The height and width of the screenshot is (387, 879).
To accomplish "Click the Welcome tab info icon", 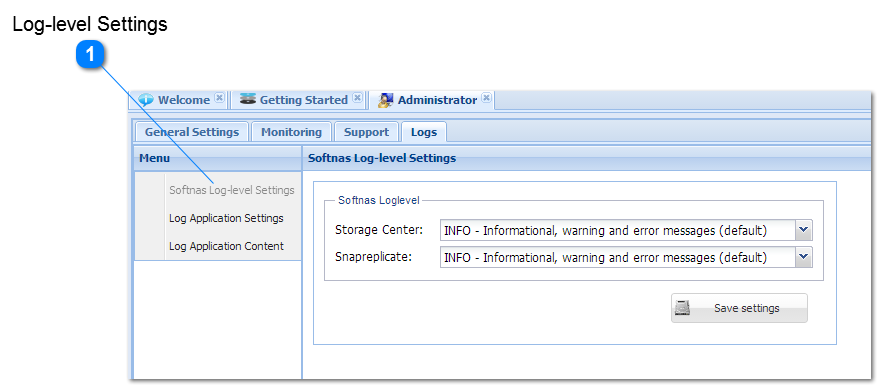I will point(146,100).
